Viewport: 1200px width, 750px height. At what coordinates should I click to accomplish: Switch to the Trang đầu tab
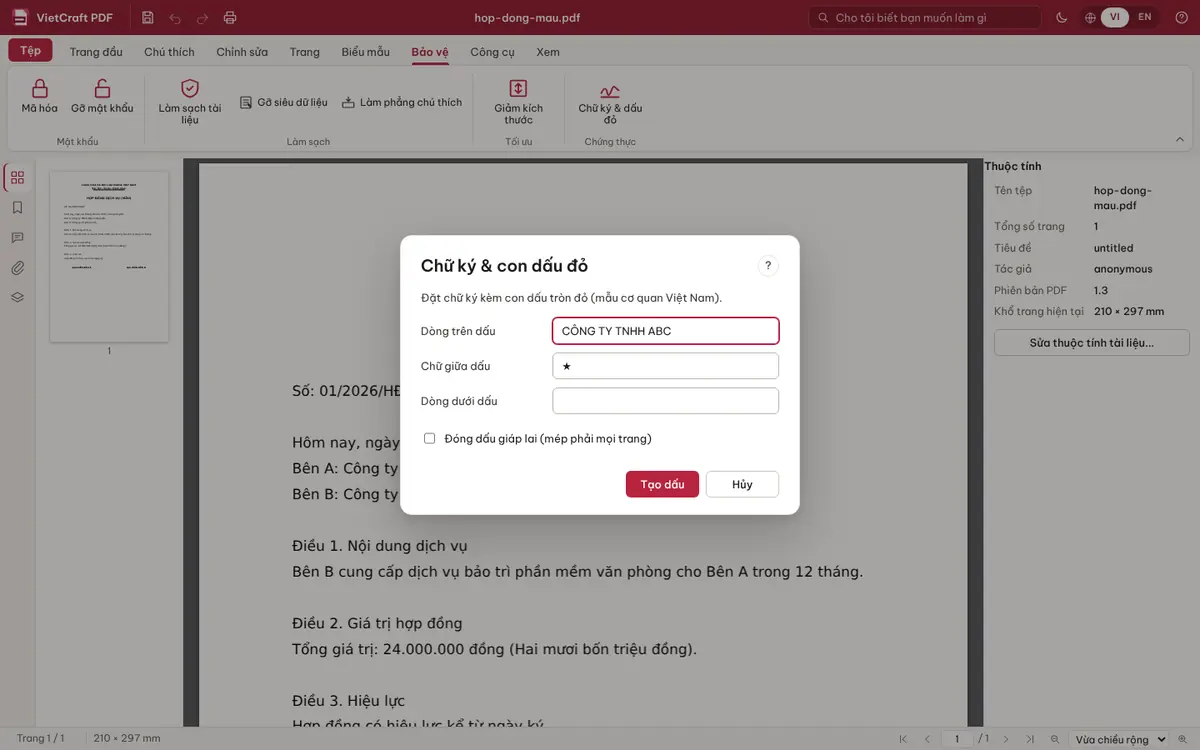point(96,52)
